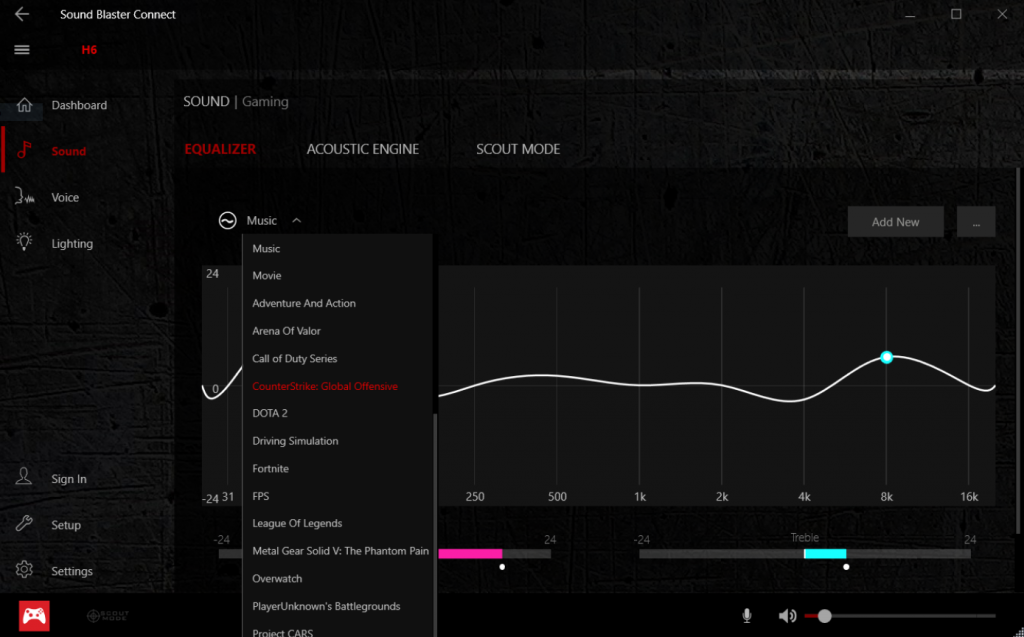
Task: Open the Setup wrench icon
Action: coord(24,523)
